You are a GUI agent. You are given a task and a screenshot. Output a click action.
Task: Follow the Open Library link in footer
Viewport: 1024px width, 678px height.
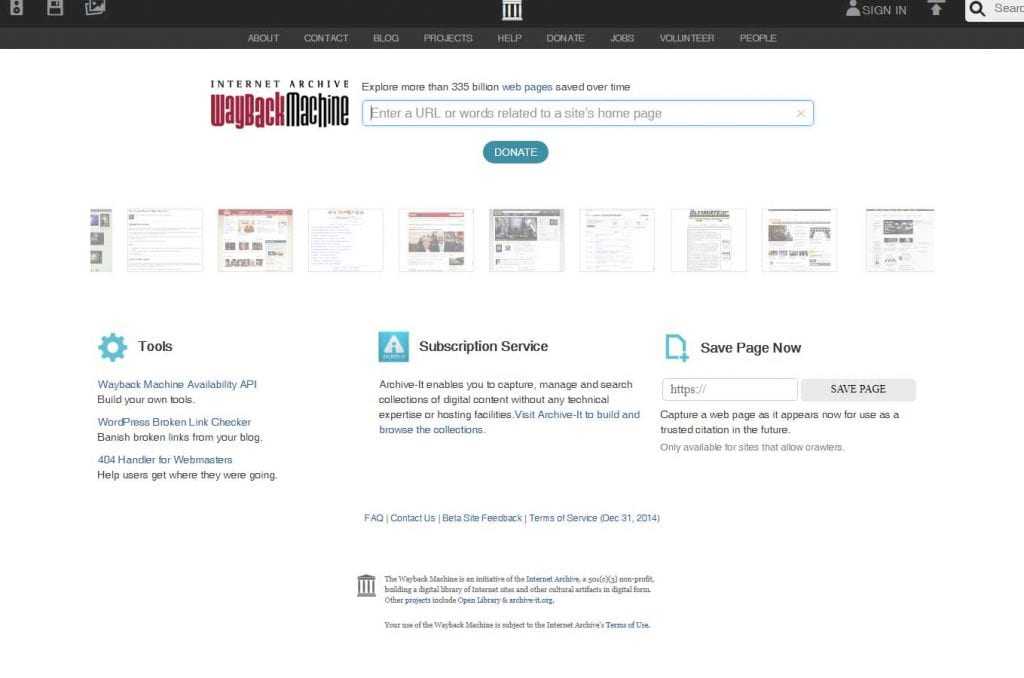pyautogui.click(x=479, y=600)
